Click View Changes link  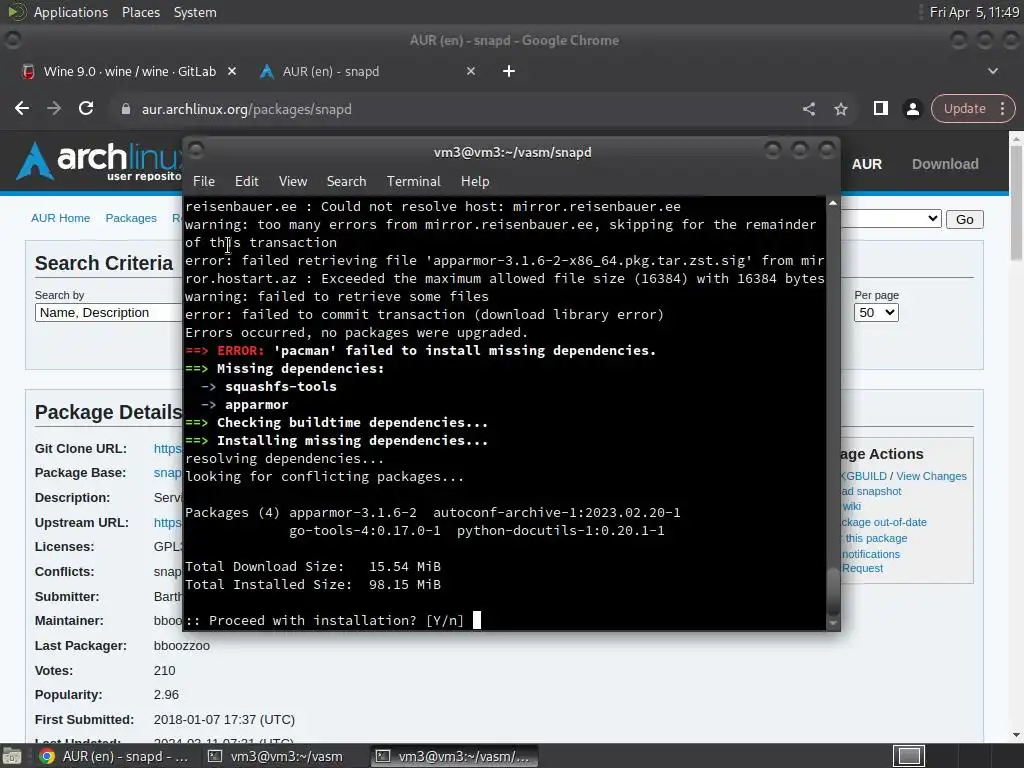(931, 476)
